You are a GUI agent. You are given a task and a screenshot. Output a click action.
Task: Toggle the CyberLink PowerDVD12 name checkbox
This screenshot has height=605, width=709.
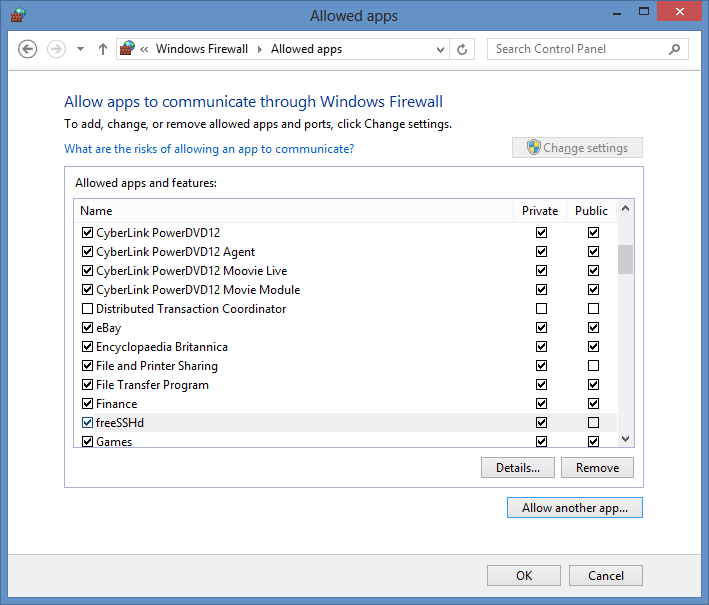(88, 232)
